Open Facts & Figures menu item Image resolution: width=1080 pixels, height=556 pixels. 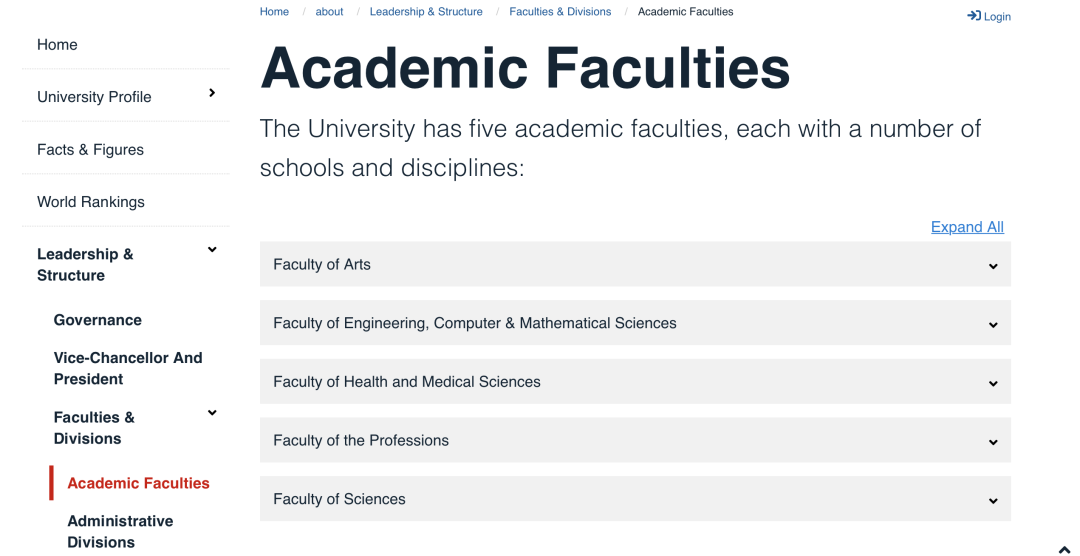(90, 150)
